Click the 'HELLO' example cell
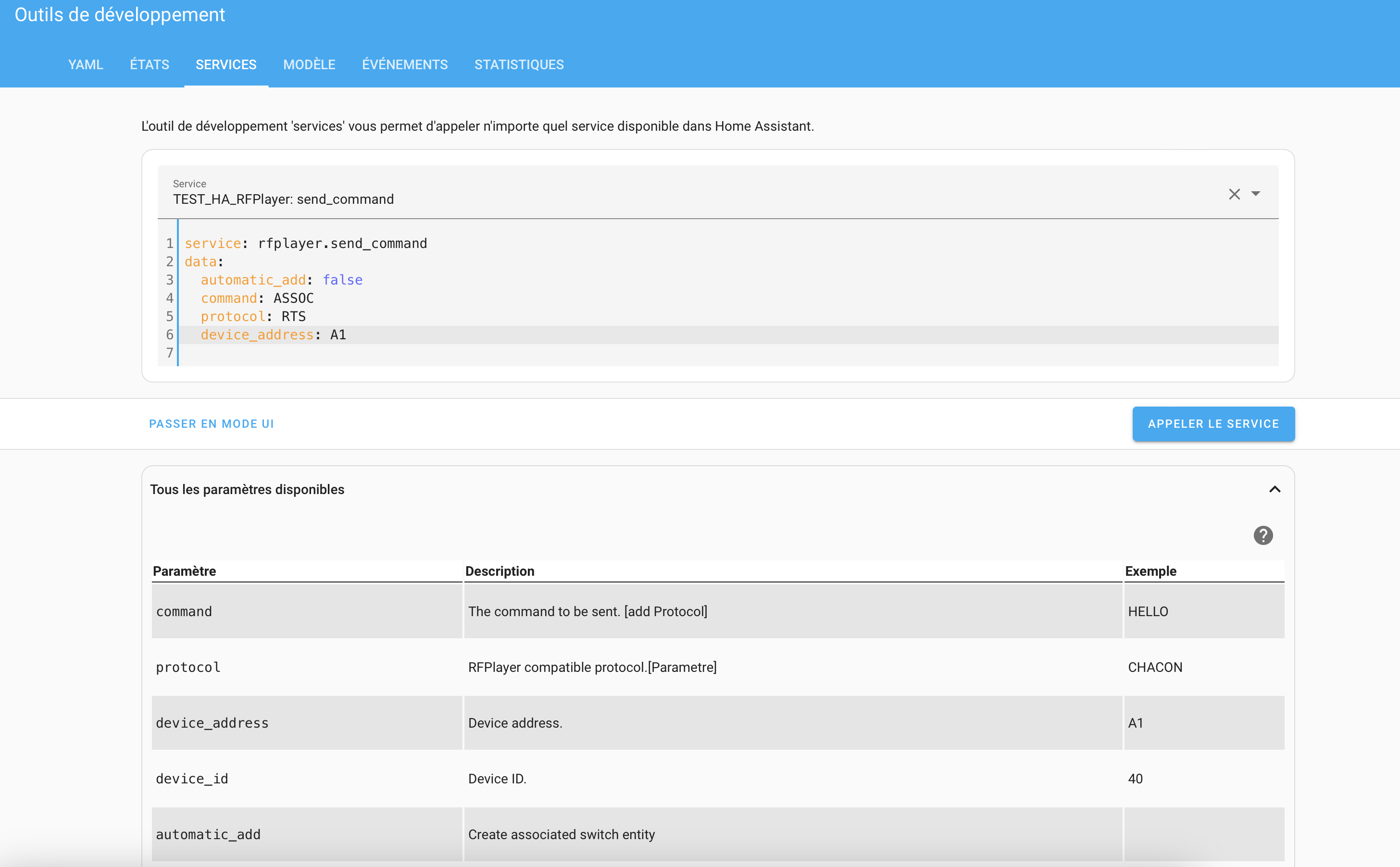Image resolution: width=1400 pixels, height=867 pixels. coord(1204,611)
